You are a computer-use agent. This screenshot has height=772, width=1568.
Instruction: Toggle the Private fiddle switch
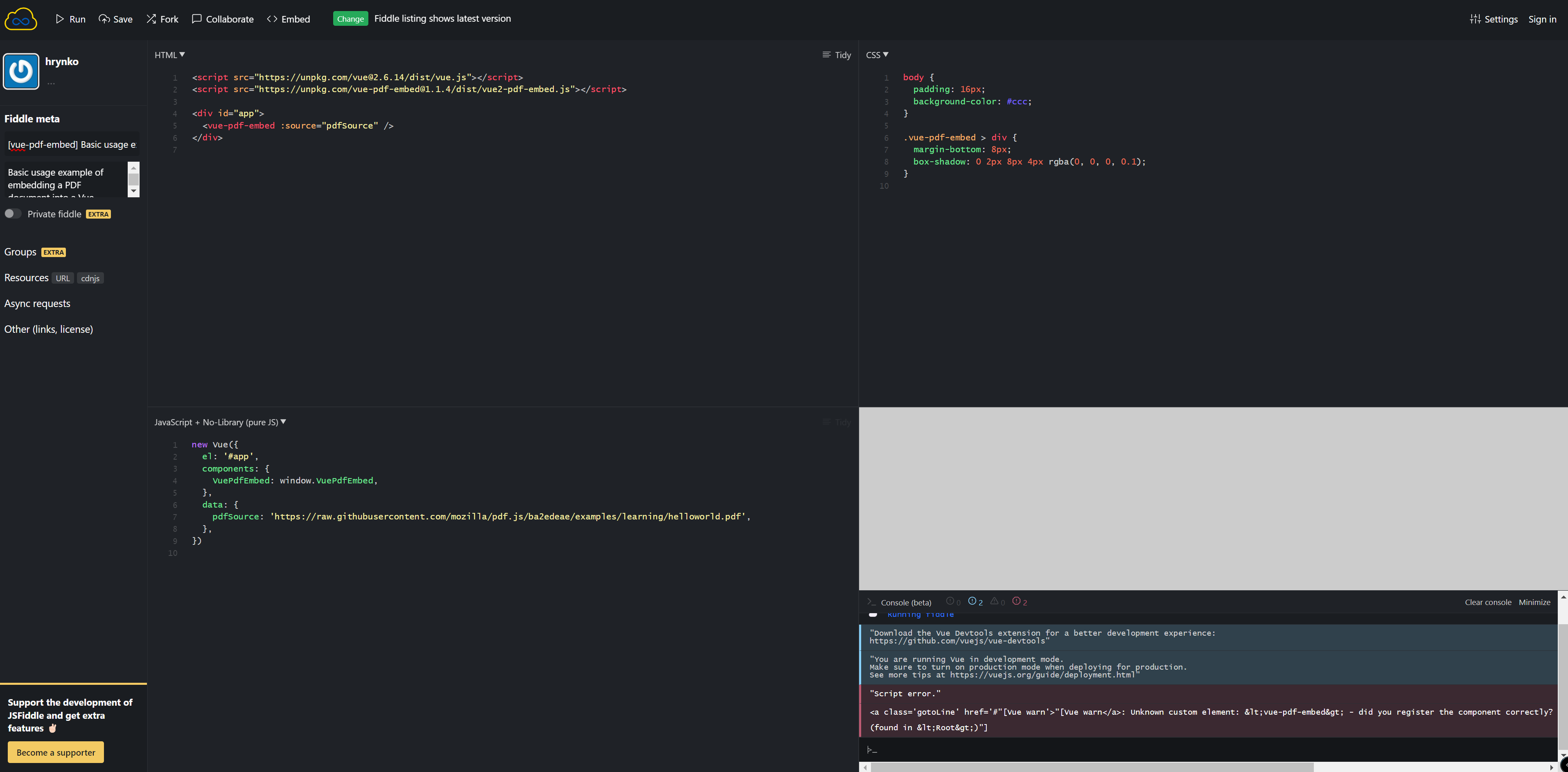[x=13, y=214]
